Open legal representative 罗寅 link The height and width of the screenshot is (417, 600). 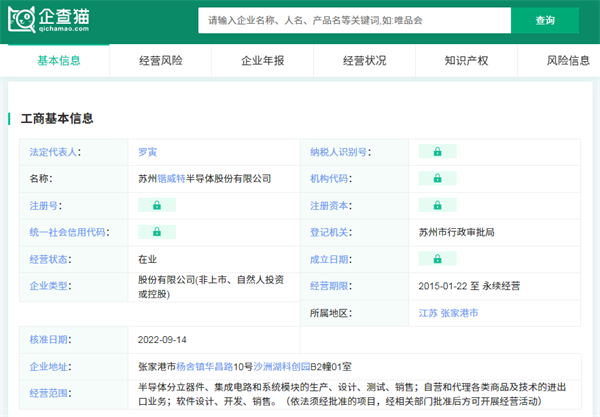148,152
